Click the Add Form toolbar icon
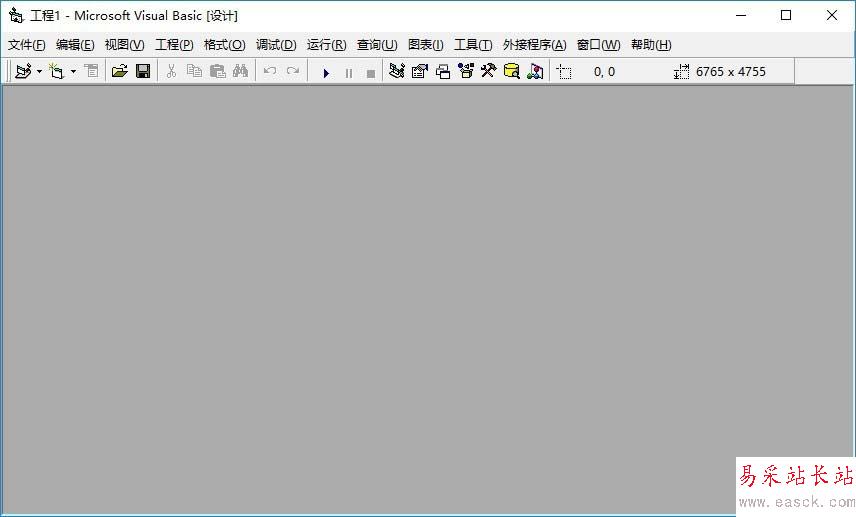 pyautogui.click(x=56, y=71)
